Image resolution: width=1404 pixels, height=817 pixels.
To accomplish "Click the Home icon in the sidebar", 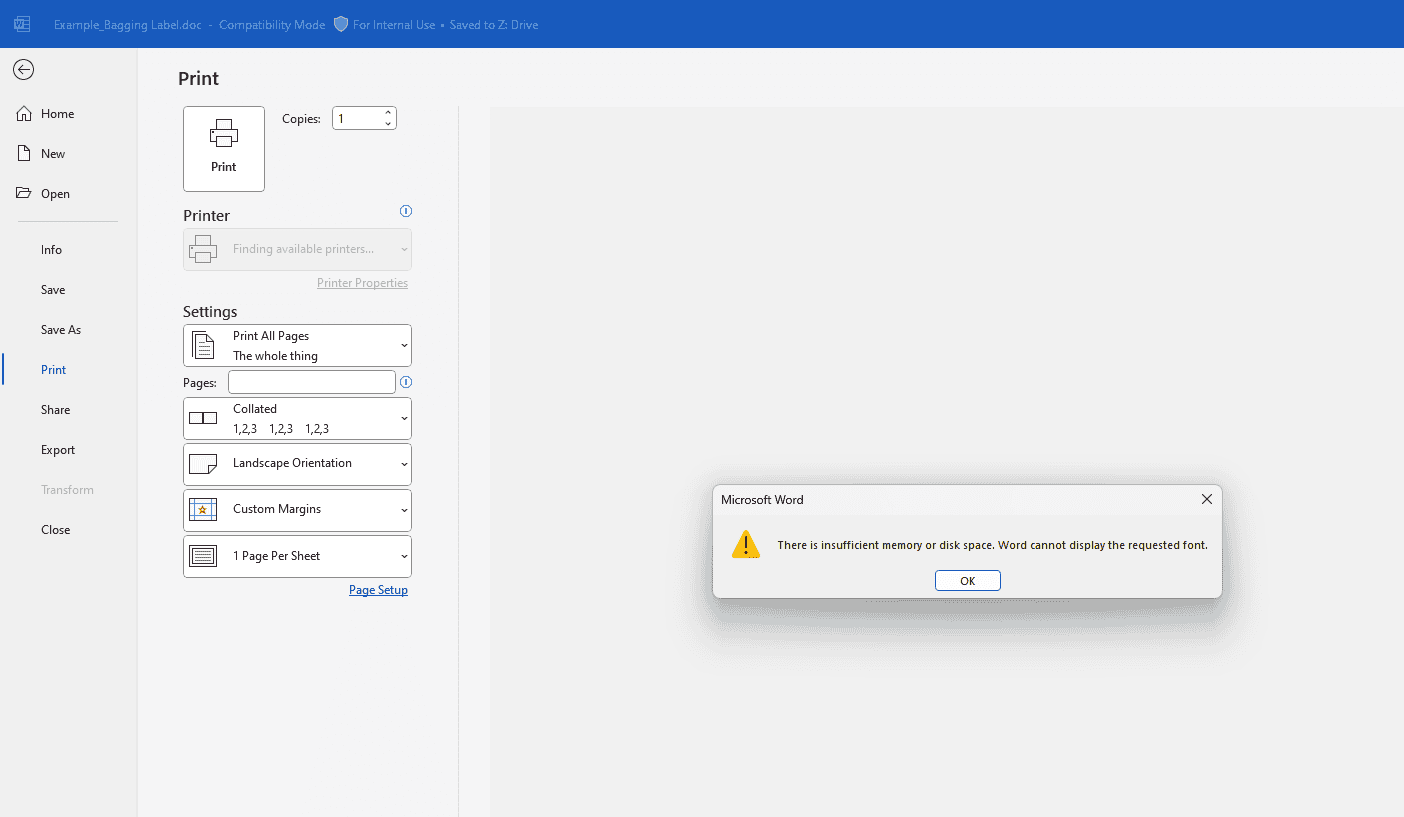I will pyautogui.click(x=24, y=114).
